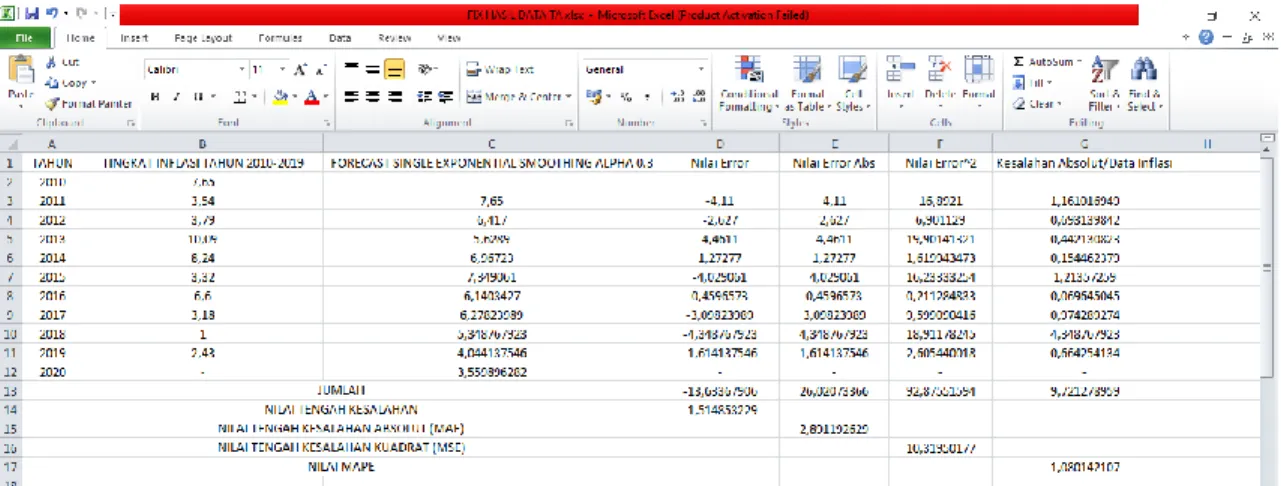Open Sort & Filter
The width and height of the screenshot is (1281, 486).
(x=1104, y=84)
